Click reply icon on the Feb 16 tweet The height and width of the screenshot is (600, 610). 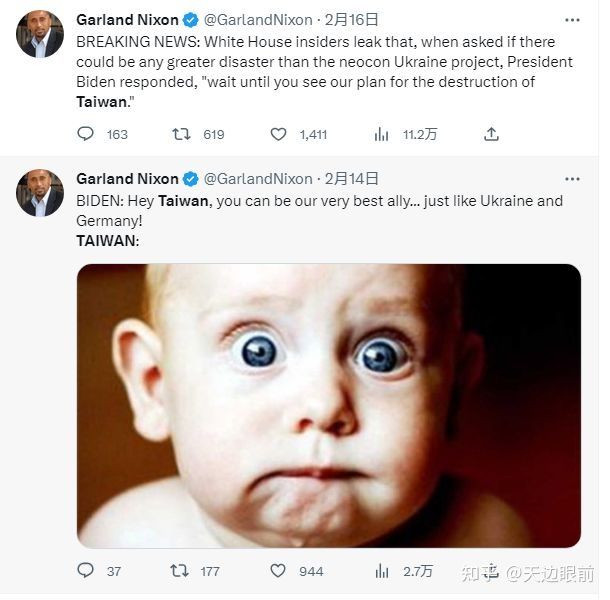(86, 134)
